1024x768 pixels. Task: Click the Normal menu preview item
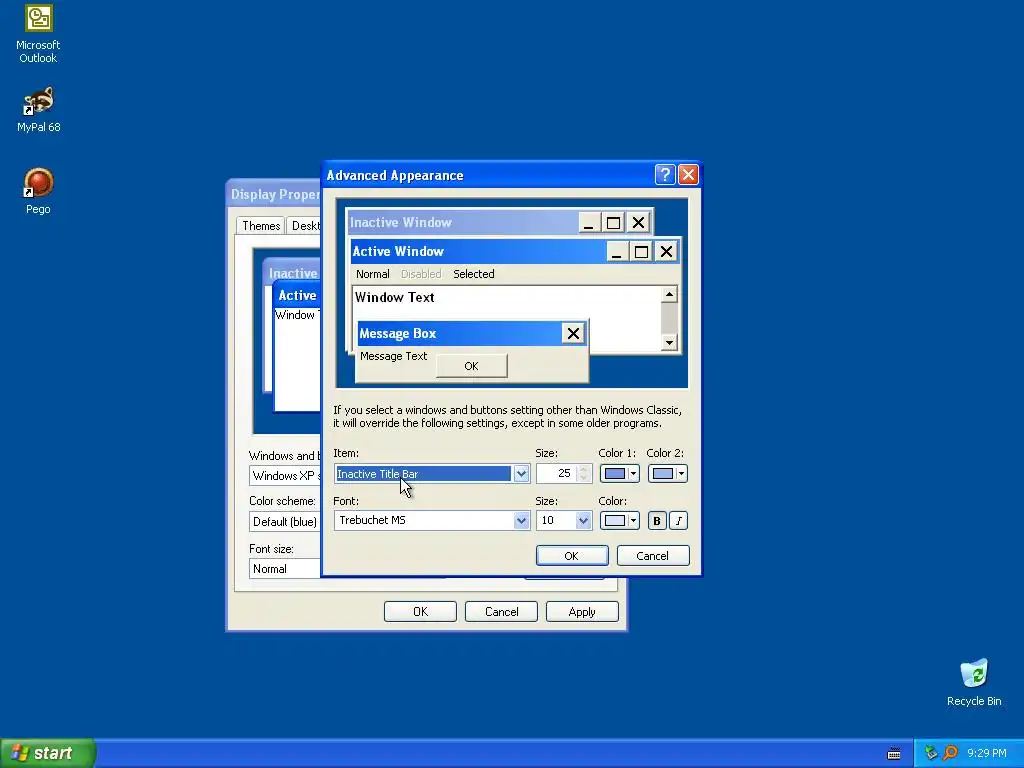pyautogui.click(x=372, y=274)
